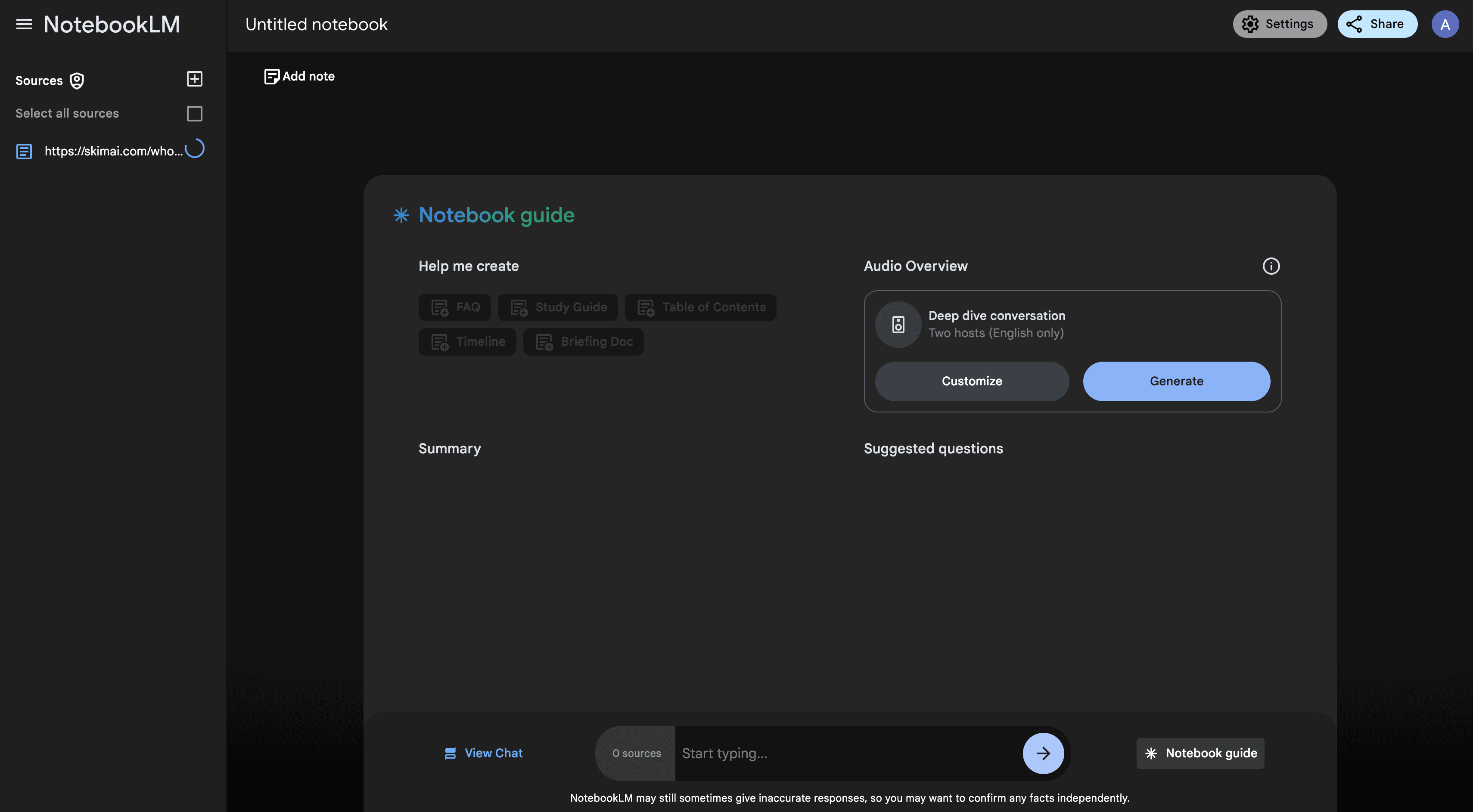Click the Notebook guide asterisk icon
This screenshot has width=1473, height=812.
[x=401, y=215]
